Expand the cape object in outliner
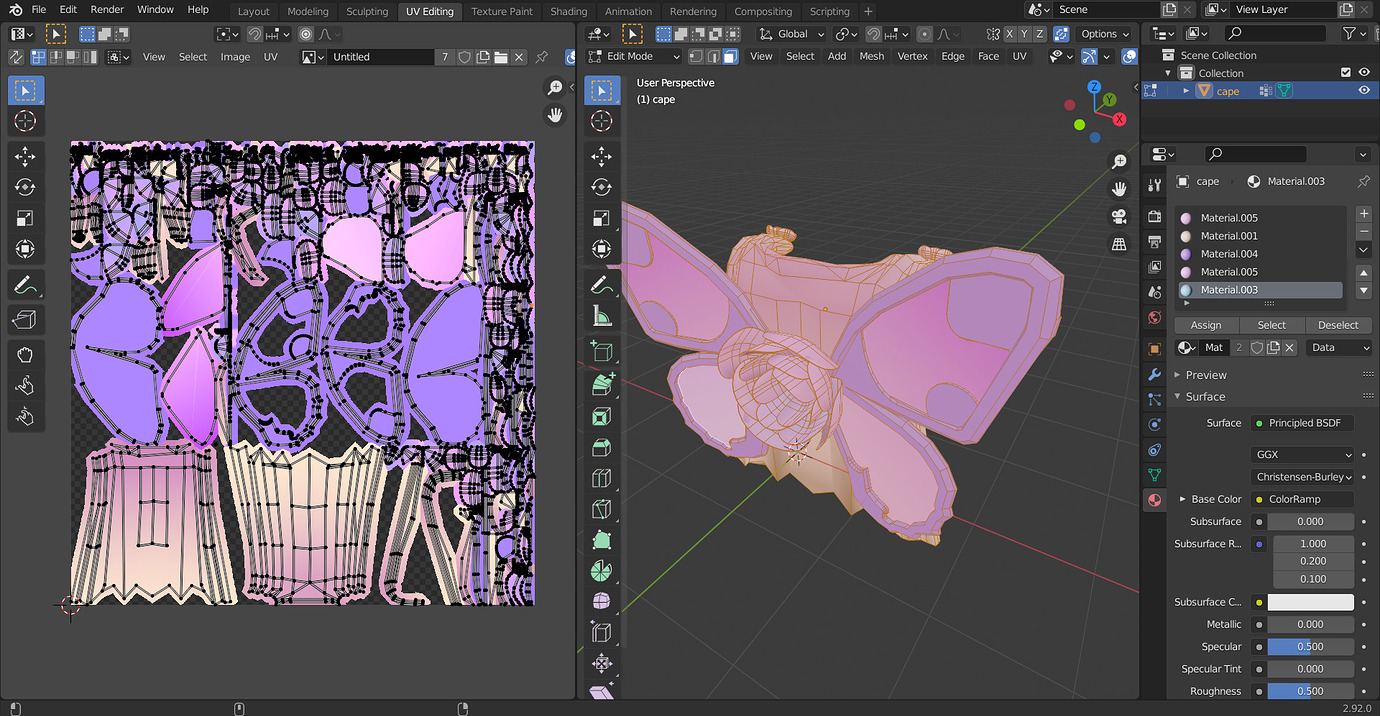The image size is (1380, 716). 1186,91
